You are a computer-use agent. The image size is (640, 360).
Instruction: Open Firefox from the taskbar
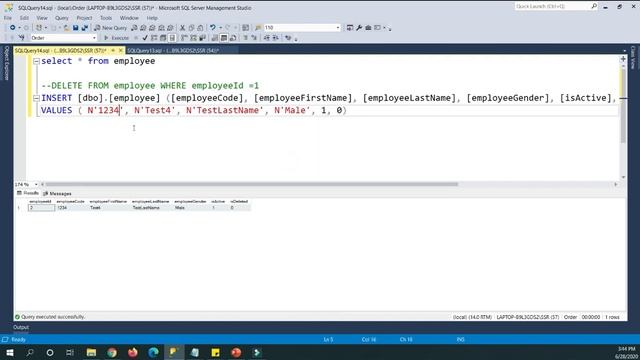coord(133,352)
